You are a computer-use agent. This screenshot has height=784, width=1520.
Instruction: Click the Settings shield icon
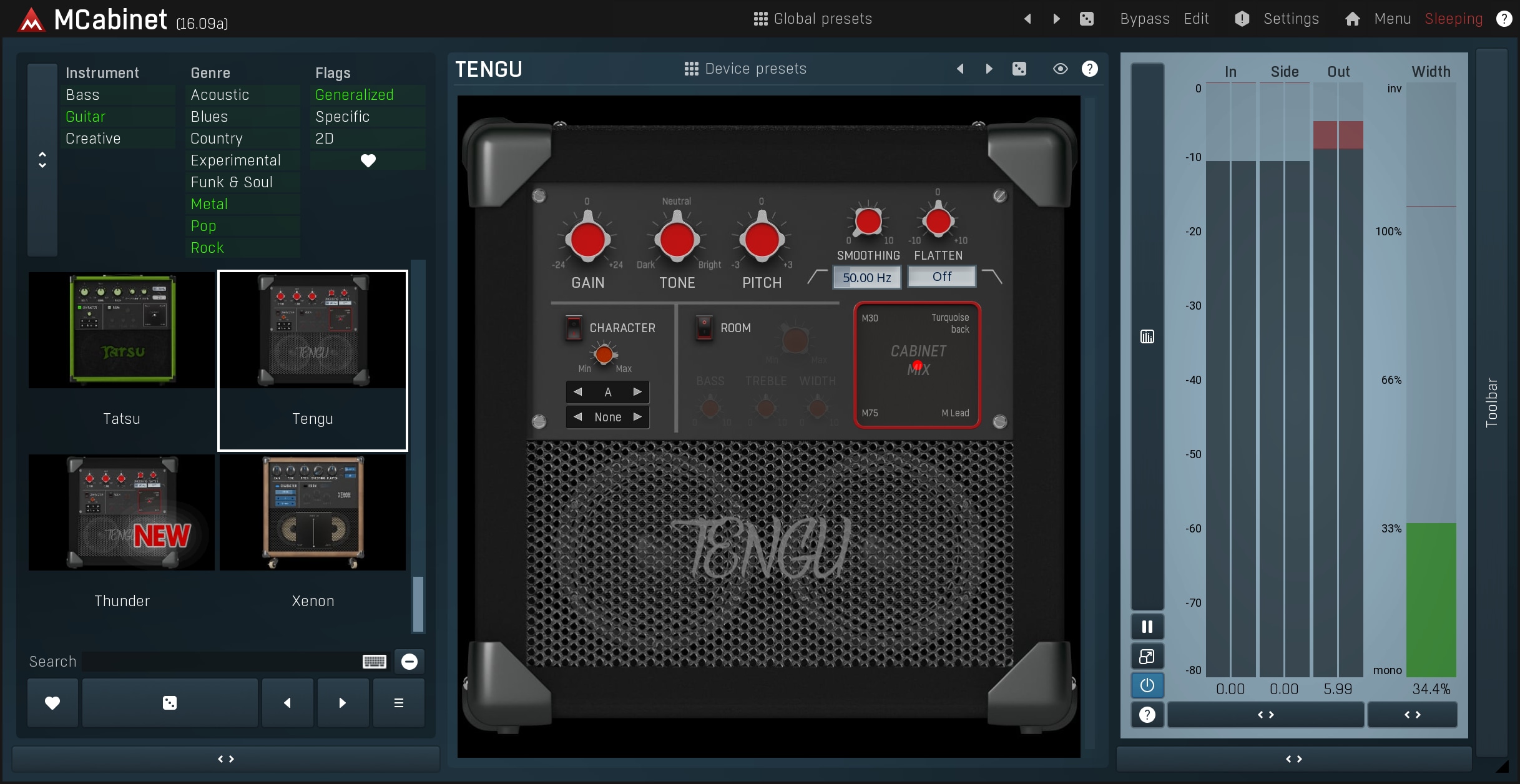pyautogui.click(x=1242, y=19)
